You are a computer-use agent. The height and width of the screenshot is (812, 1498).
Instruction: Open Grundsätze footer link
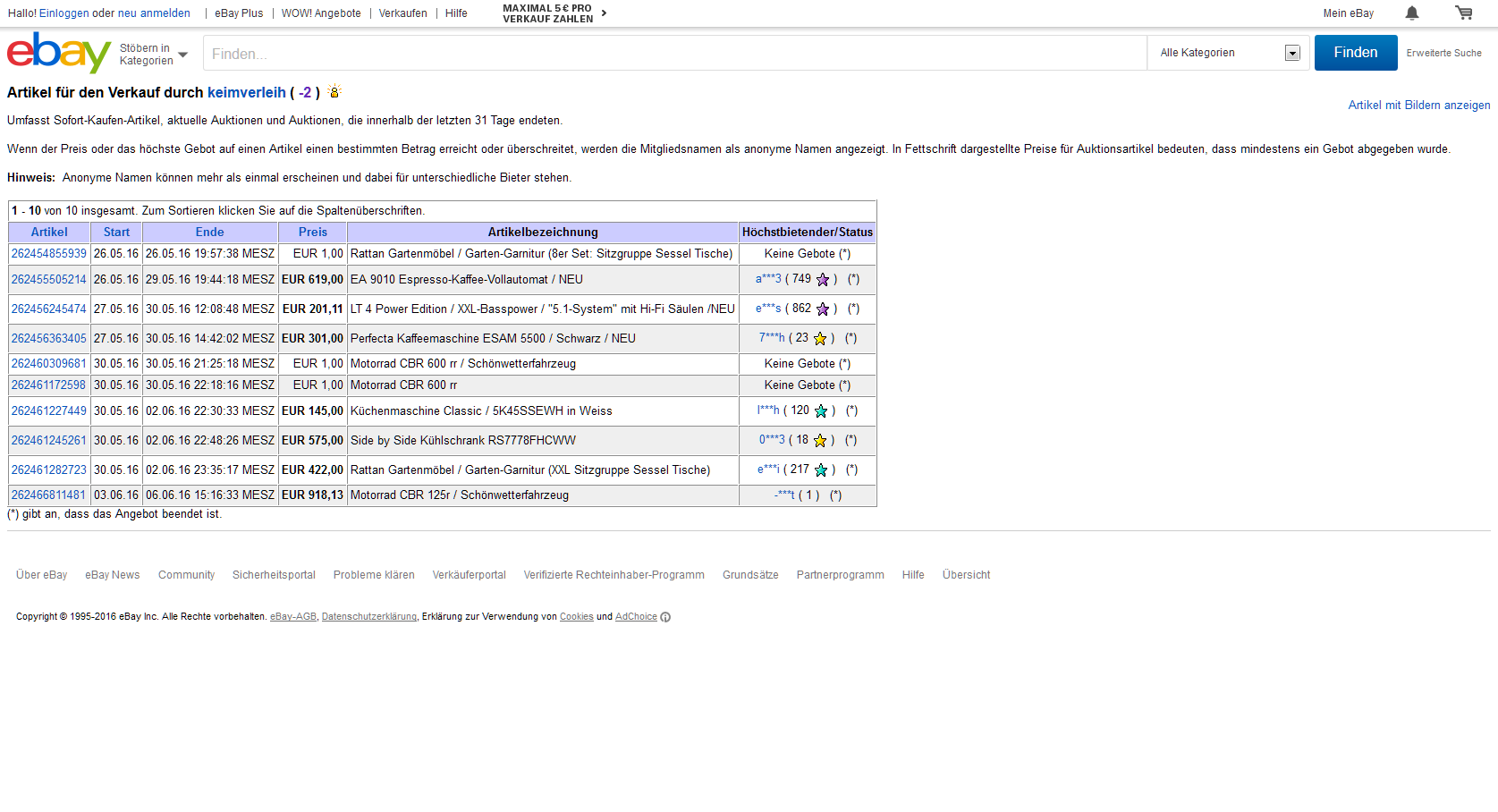coord(750,575)
